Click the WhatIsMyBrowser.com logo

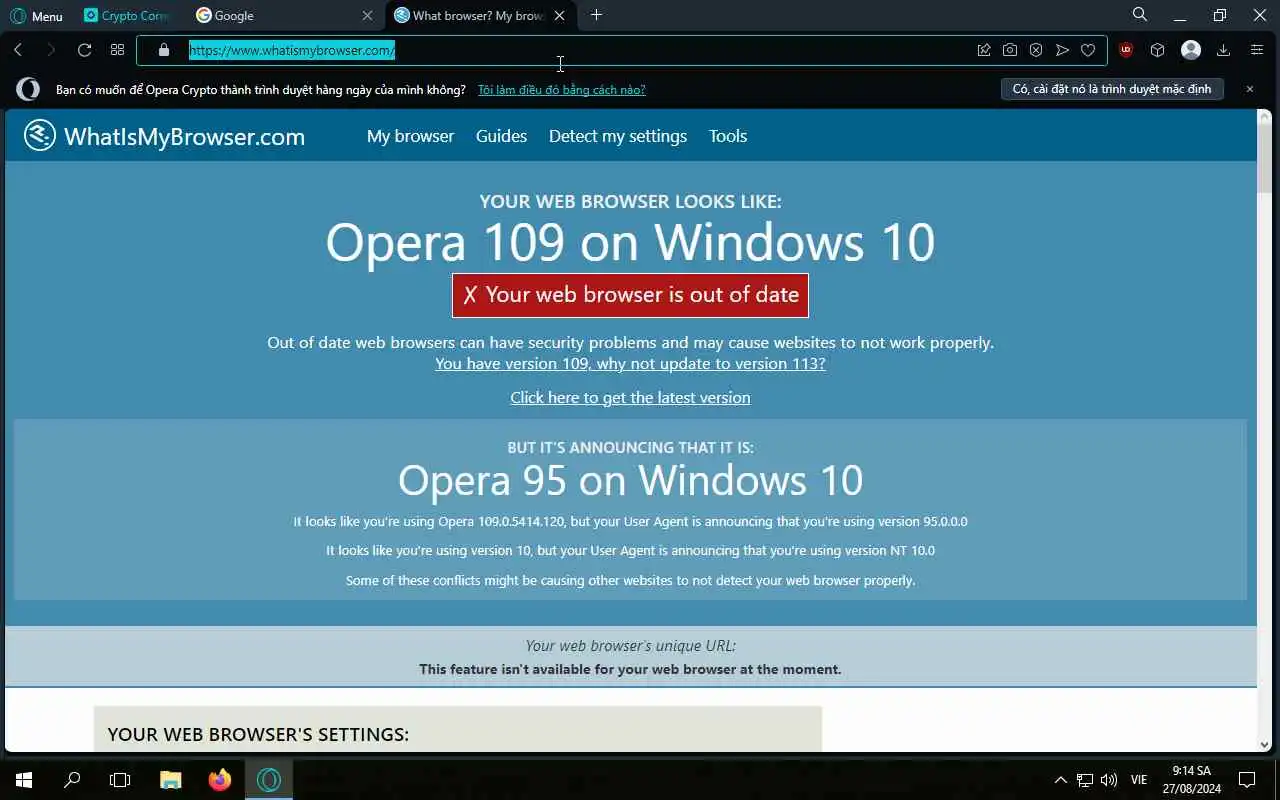point(164,136)
